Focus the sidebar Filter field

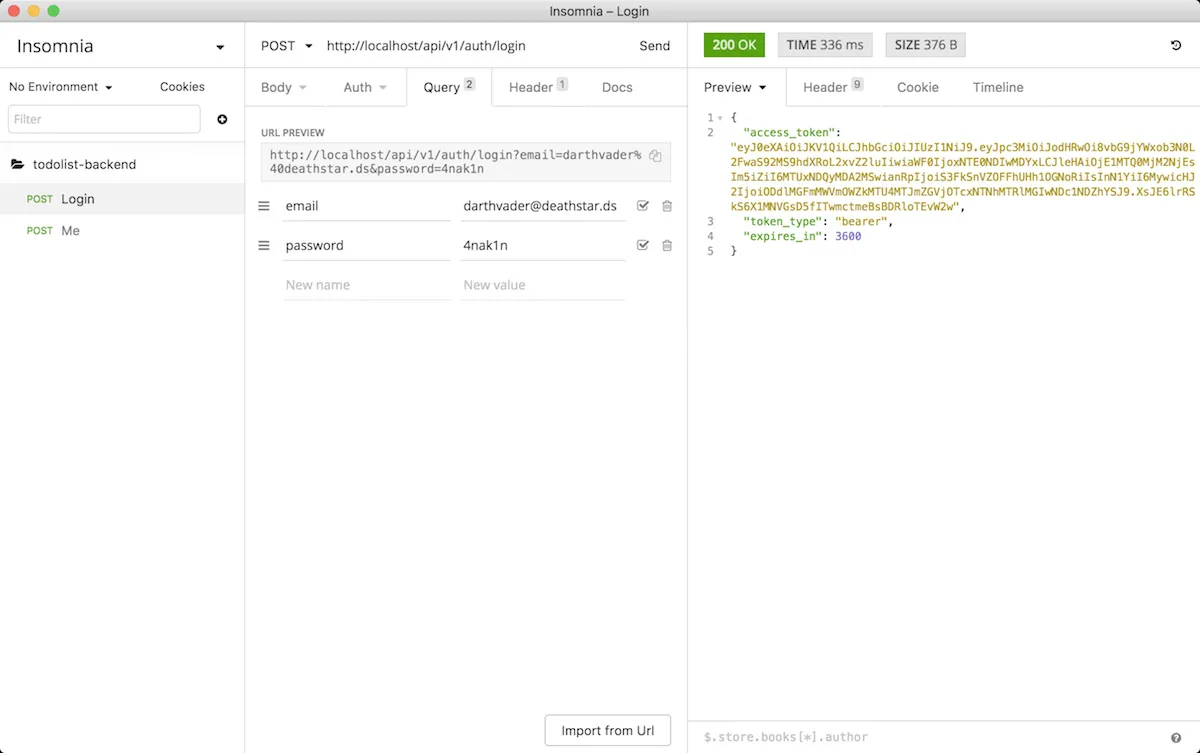click(x=104, y=119)
